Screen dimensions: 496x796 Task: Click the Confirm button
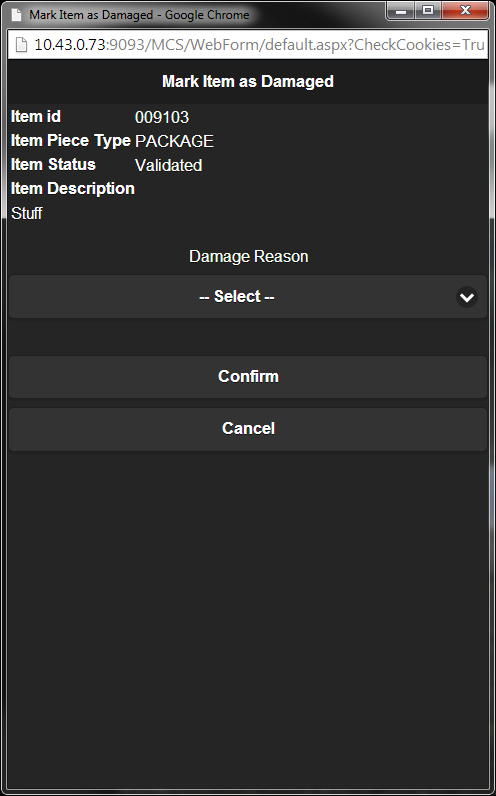point(248,377)
